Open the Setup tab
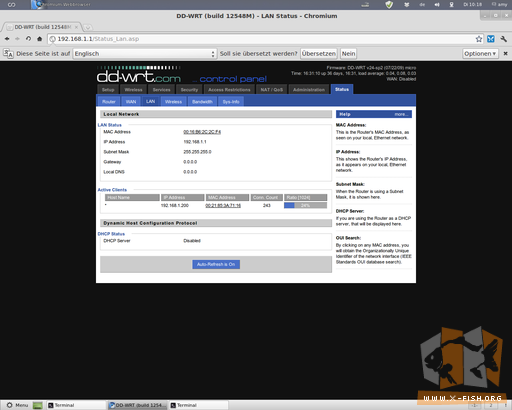The image size is (512, 410). (108, 90)
